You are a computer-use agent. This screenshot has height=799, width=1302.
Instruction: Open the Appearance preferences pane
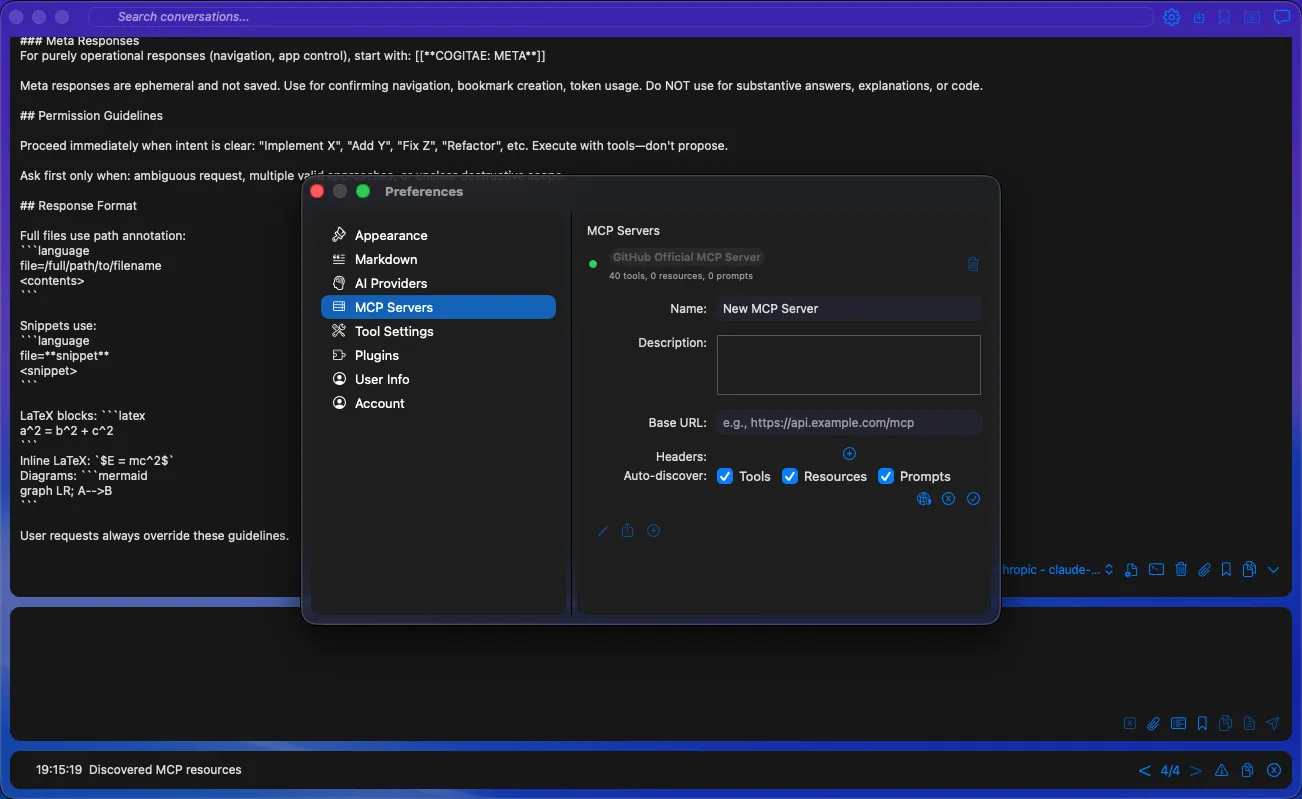coord(390,235)
